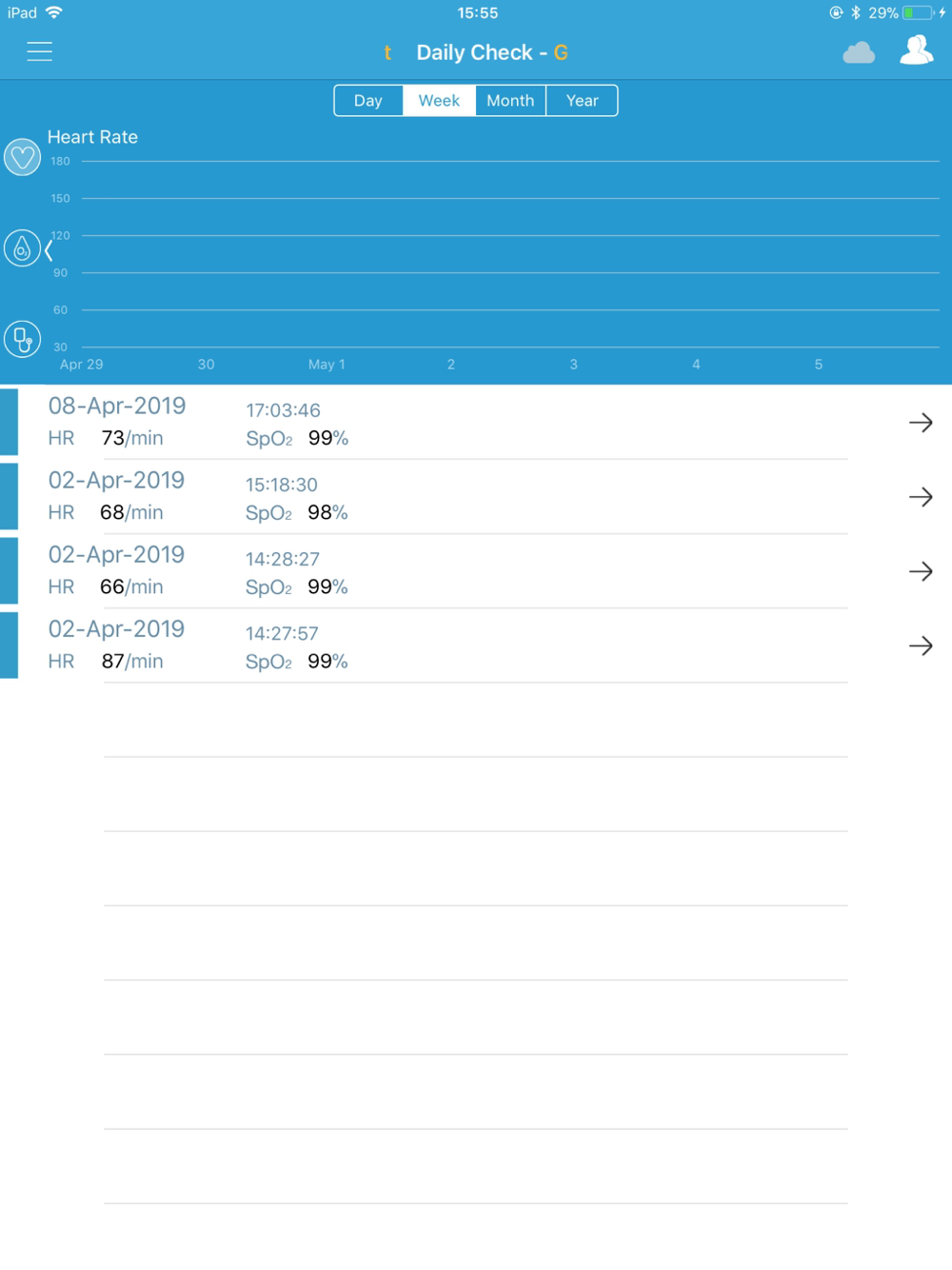Tap the time 15:18:30
Screen dimensions: 952x1270
click(x=282, y=485)
